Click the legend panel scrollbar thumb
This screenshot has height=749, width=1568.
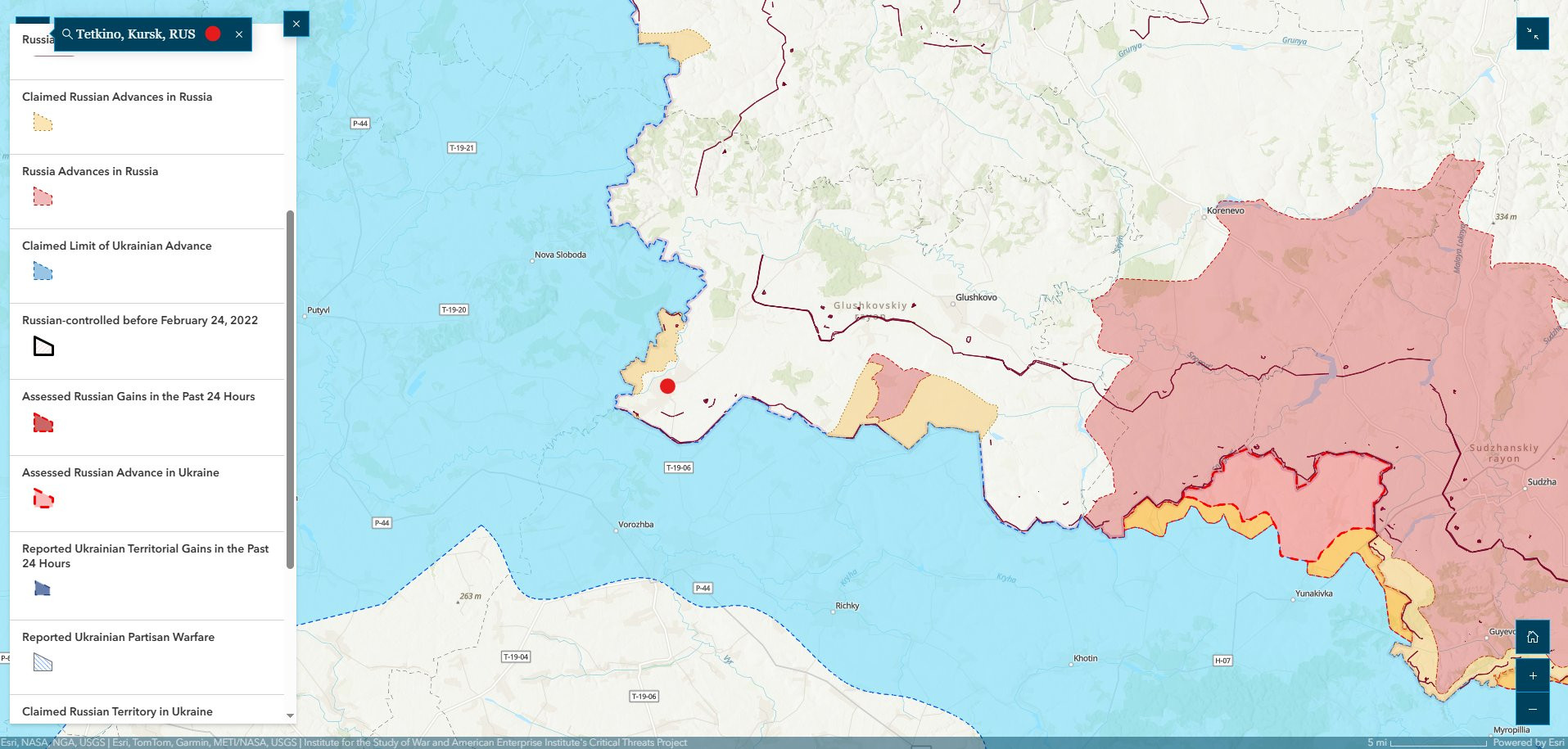click(290, 389)
